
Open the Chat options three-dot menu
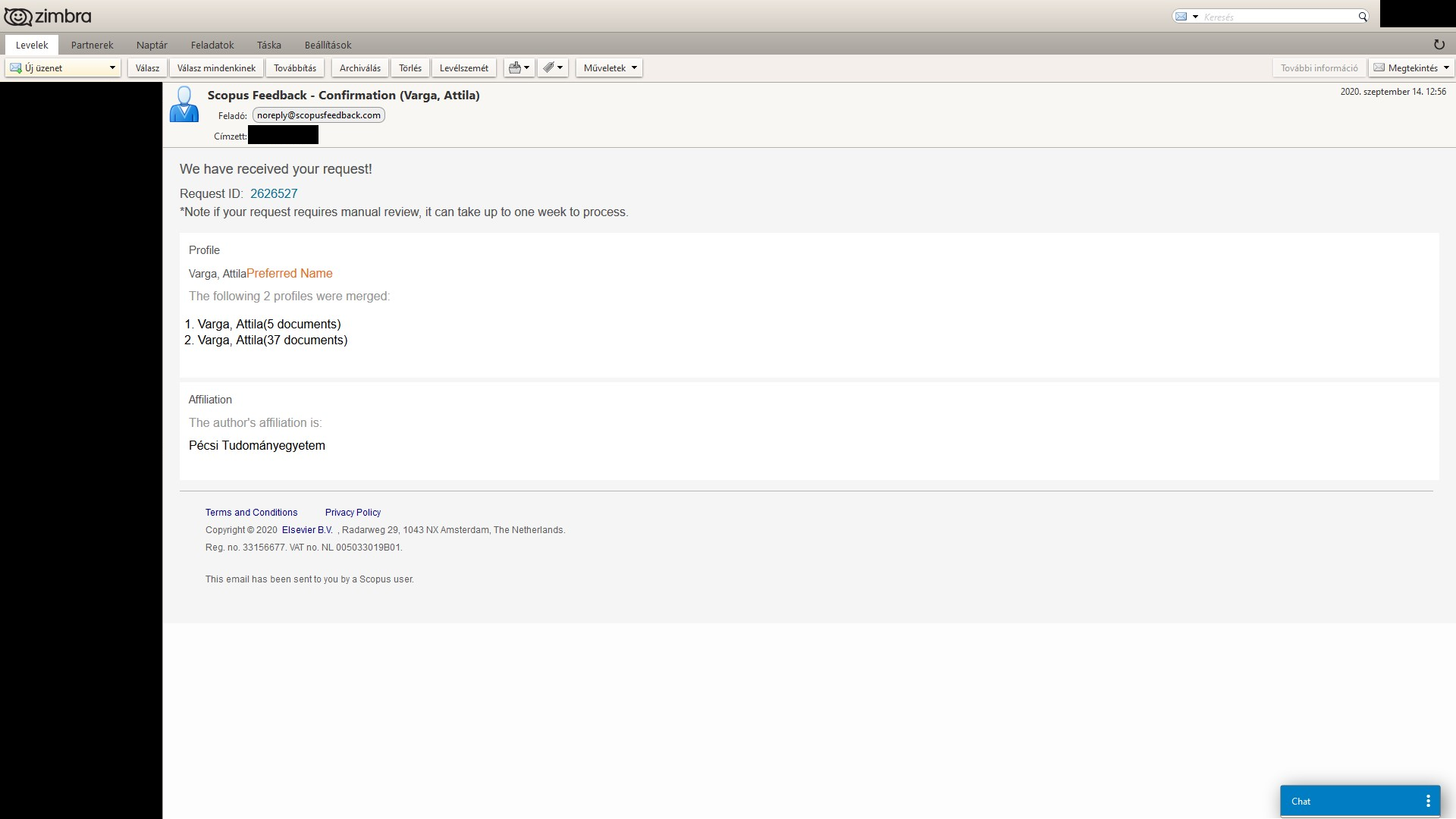(1428, 801)
